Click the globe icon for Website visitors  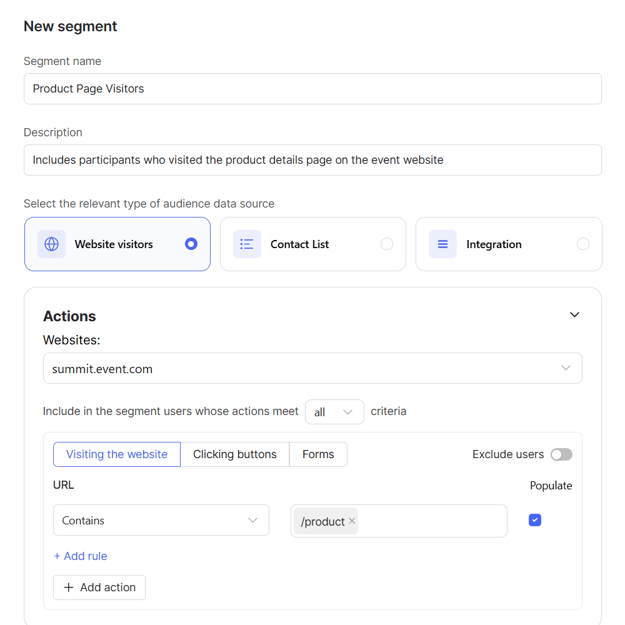51,244
